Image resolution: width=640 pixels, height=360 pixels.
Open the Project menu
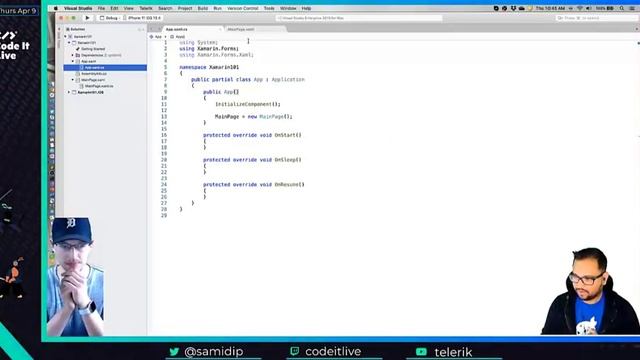click(x=185, y=8)
